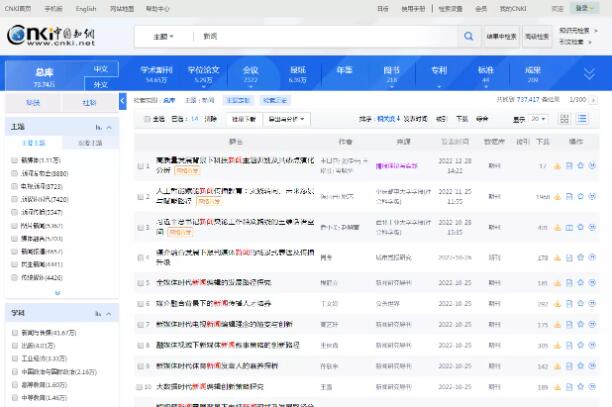
Task: Click the CNKI logo
Action: 51,36
